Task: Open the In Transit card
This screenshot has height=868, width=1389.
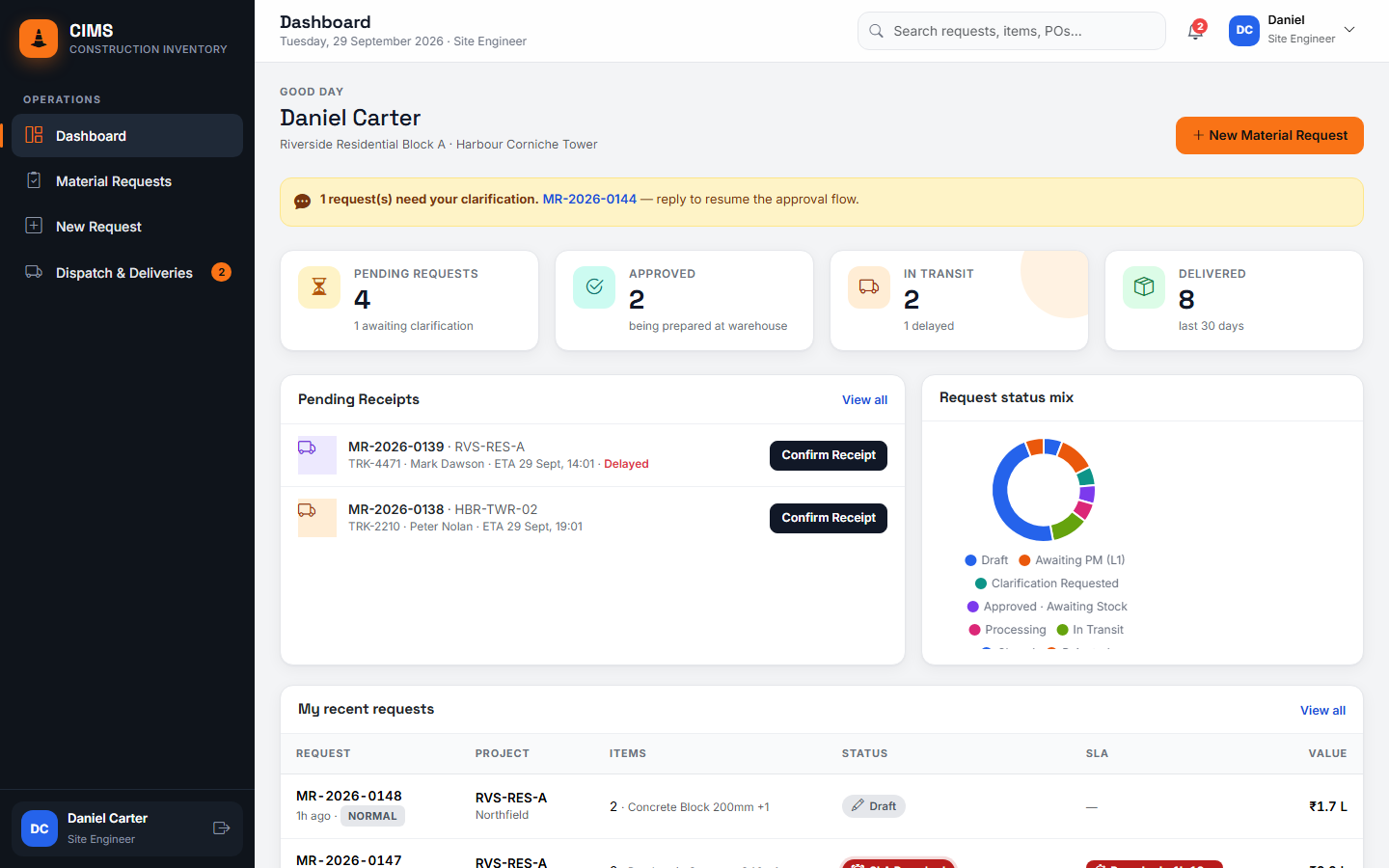Action: pos(959,301)
